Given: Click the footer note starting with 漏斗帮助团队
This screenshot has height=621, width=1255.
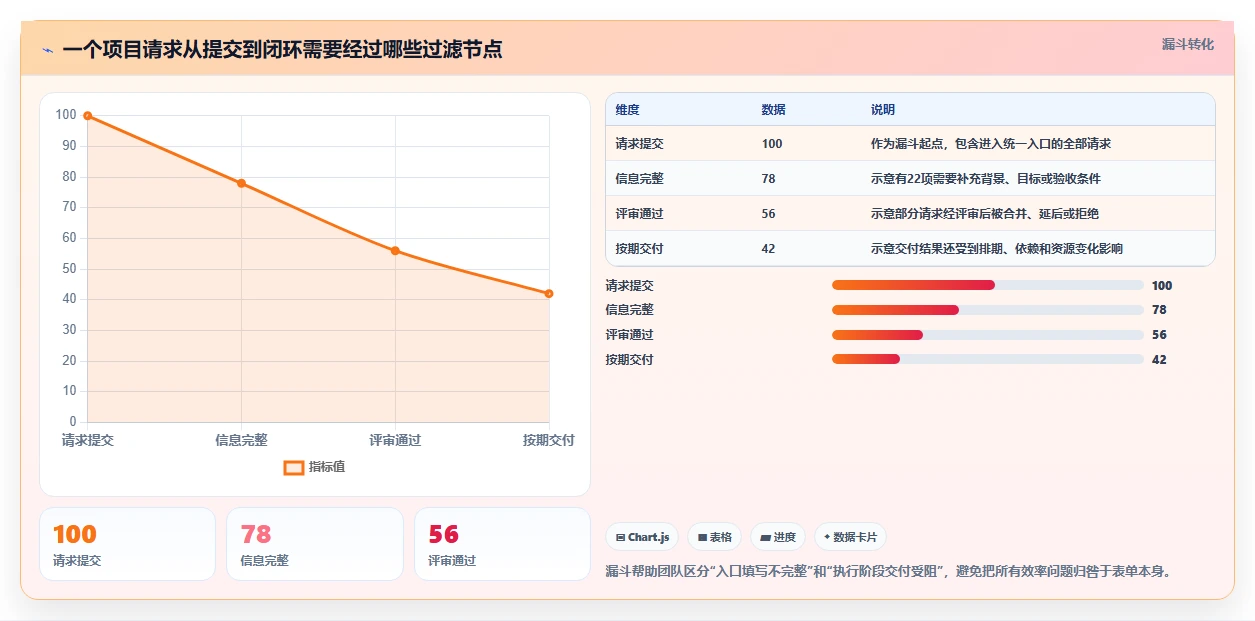Looking at the screenshot, I should pos(888,571).
